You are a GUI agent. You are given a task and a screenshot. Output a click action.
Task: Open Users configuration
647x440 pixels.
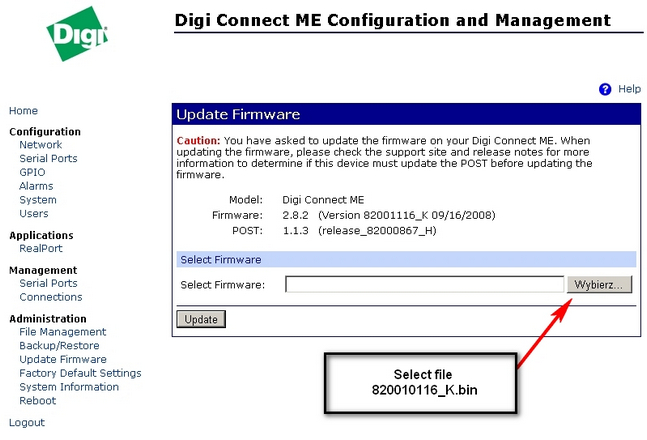click(x=33, y=213)
